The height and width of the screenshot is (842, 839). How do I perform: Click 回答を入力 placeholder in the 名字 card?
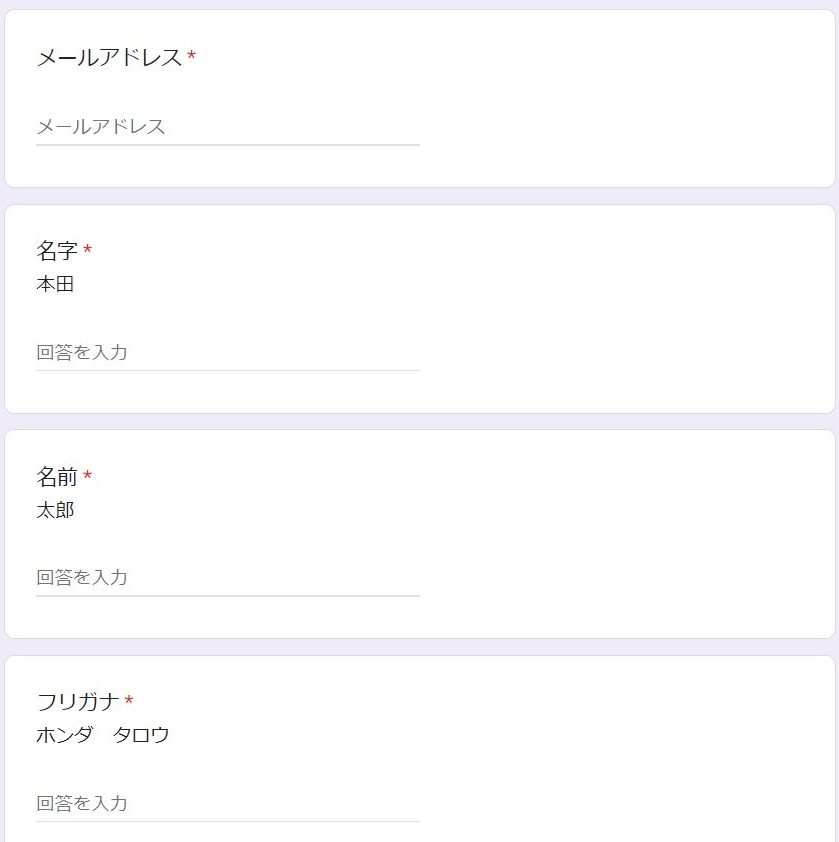tap(82, 352)
